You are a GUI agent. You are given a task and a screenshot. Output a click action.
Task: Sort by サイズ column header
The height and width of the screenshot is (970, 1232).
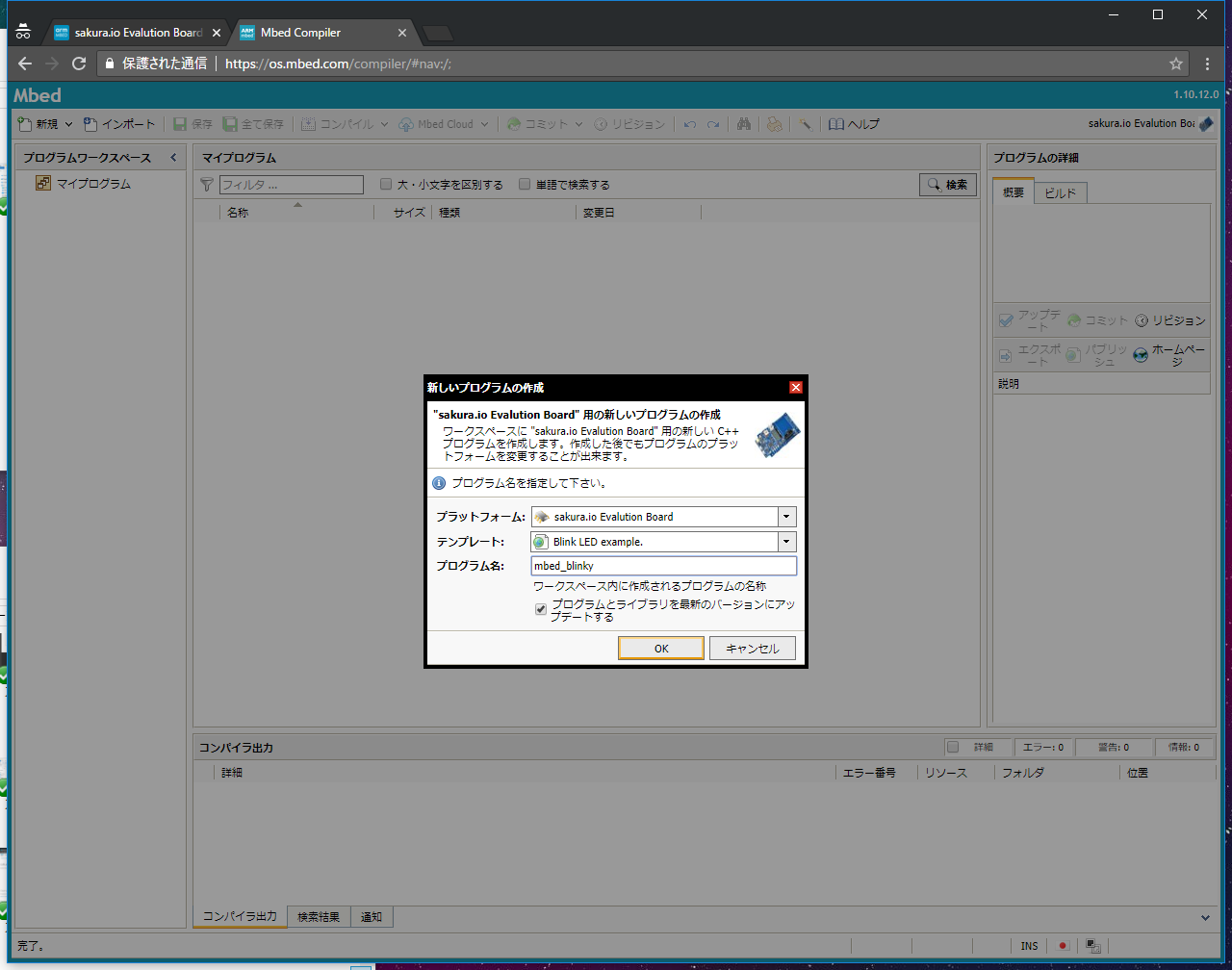(402, 213)
